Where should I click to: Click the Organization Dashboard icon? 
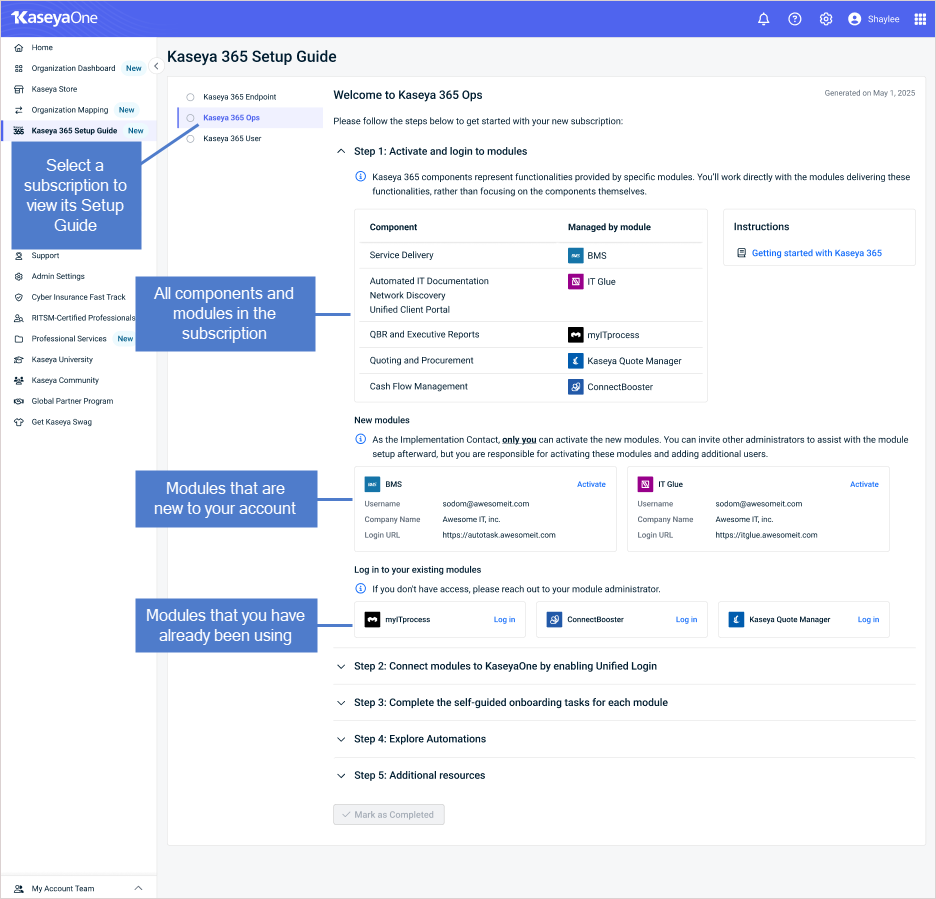19,69
